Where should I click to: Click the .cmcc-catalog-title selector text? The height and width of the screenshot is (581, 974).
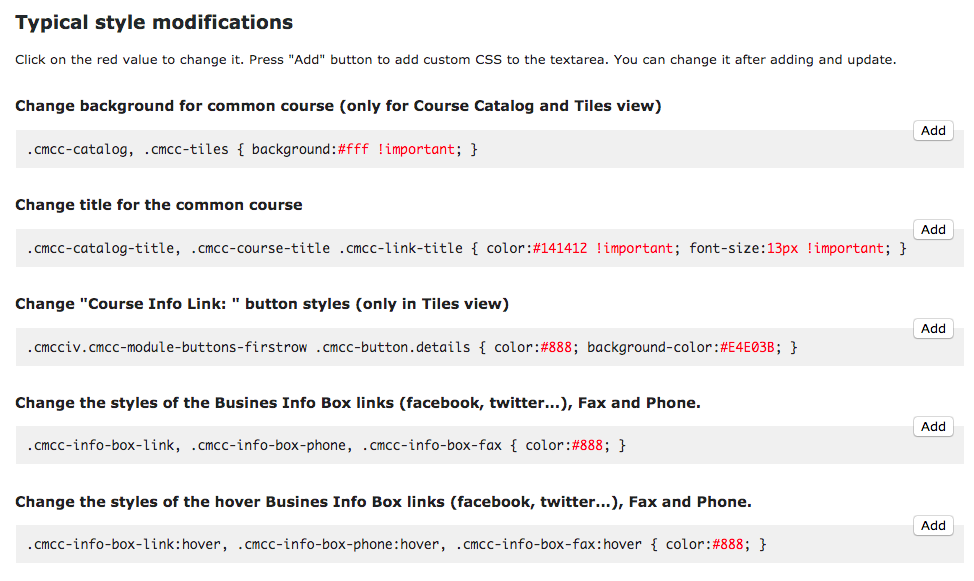click(103, 248)
